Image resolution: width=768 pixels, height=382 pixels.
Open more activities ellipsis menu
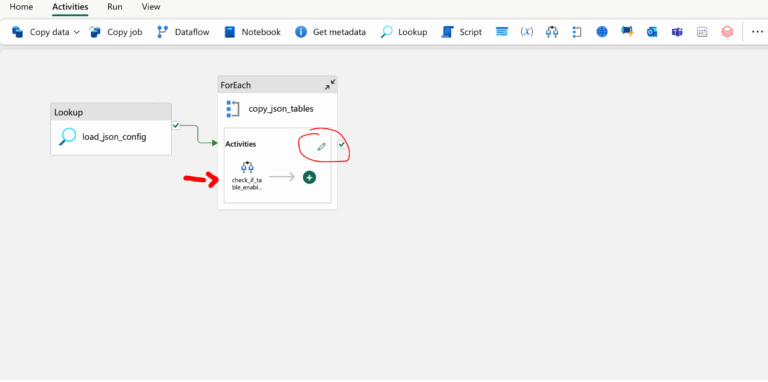[757, 32]
